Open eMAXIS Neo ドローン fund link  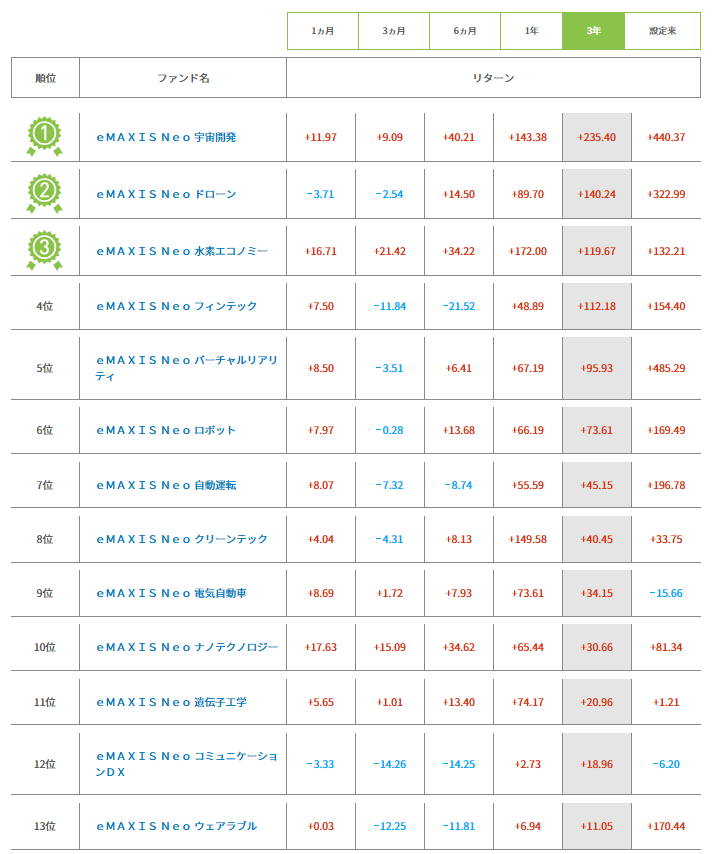click(166, 194)
